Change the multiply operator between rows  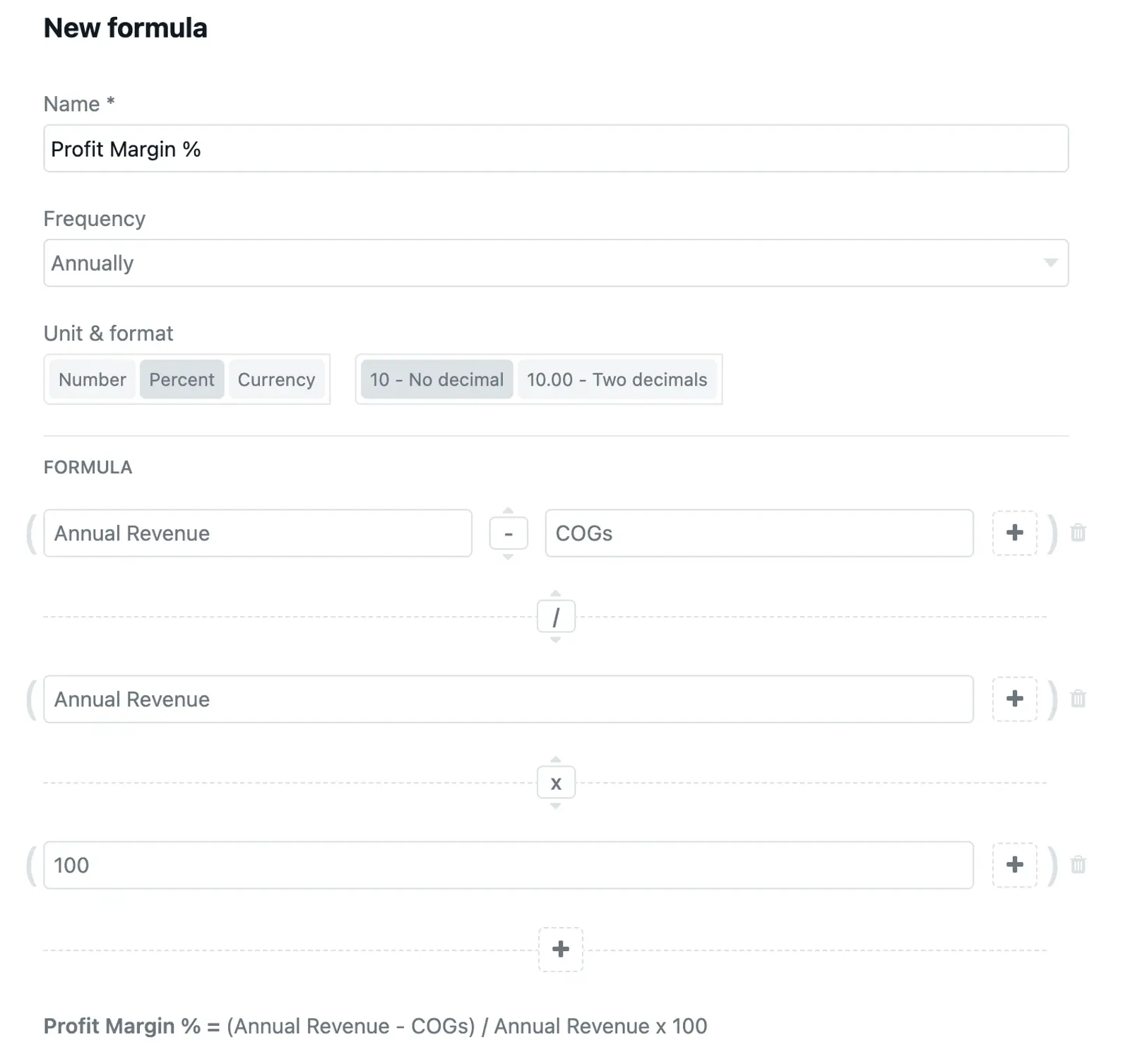click(556, 783)
